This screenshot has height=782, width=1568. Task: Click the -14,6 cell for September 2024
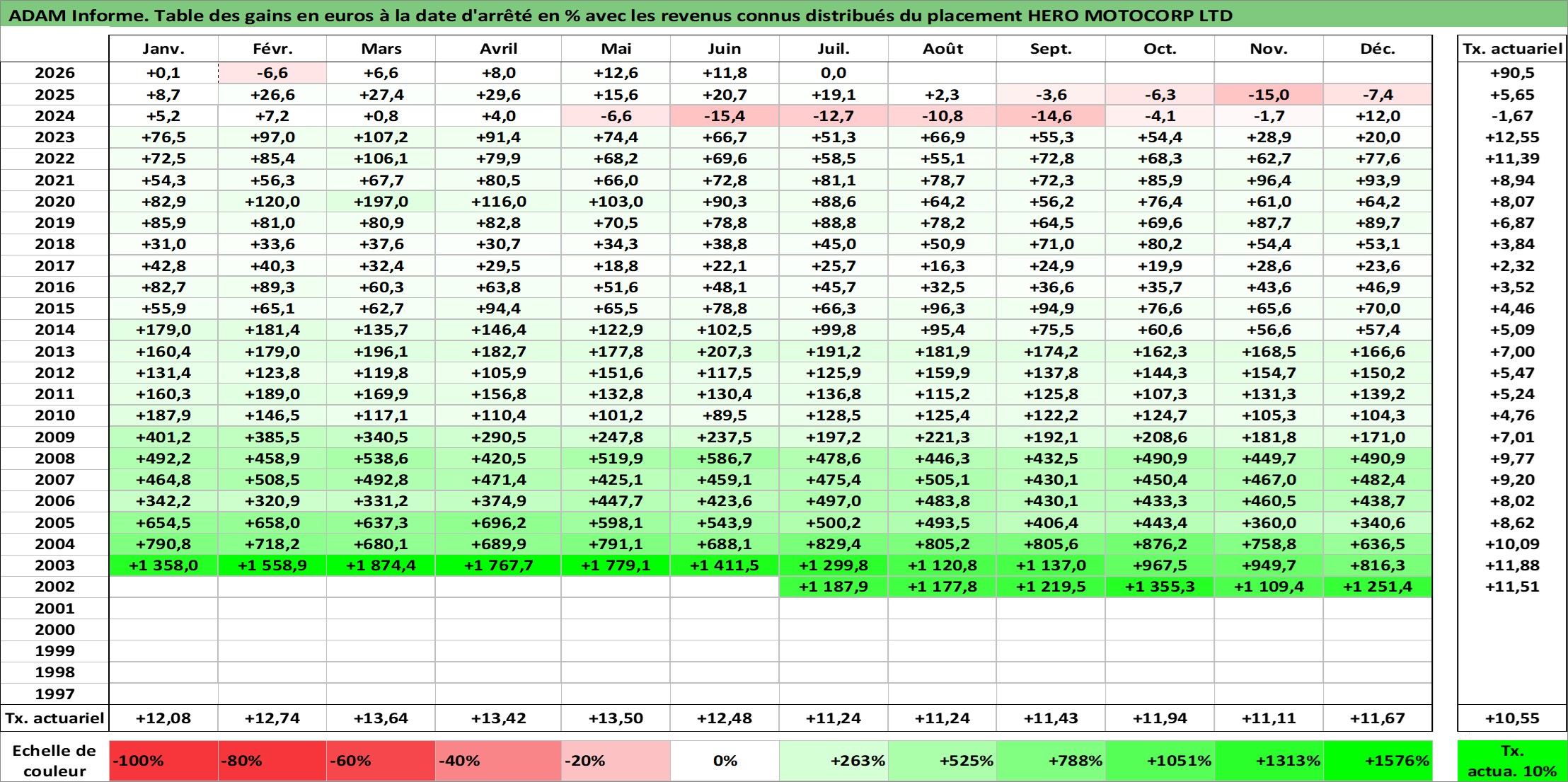click(x=1051, y=116)
